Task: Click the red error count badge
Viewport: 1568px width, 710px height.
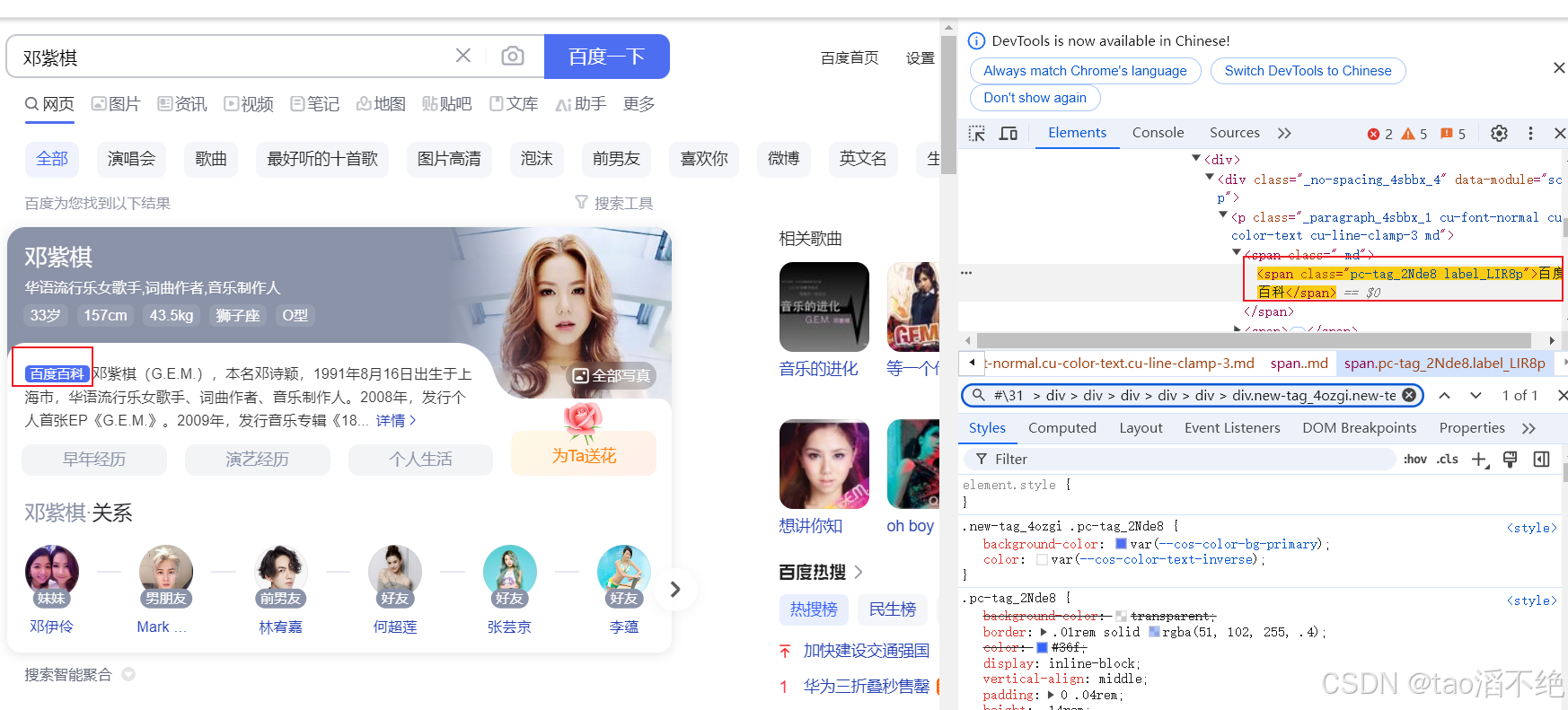Action: point(1379,134)
